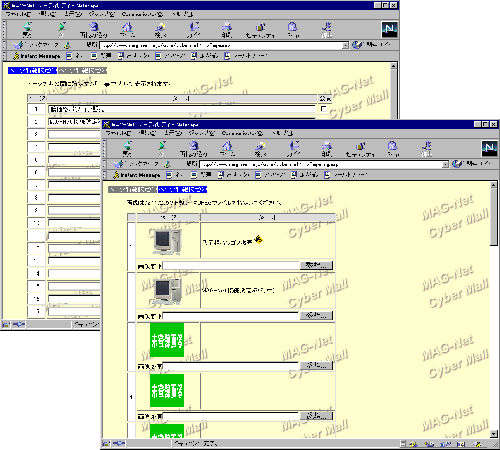The width and height of the screenshot is (500, 450).
Task: Open the location history dropdown in back window
Action: click(x=346, y=45)
